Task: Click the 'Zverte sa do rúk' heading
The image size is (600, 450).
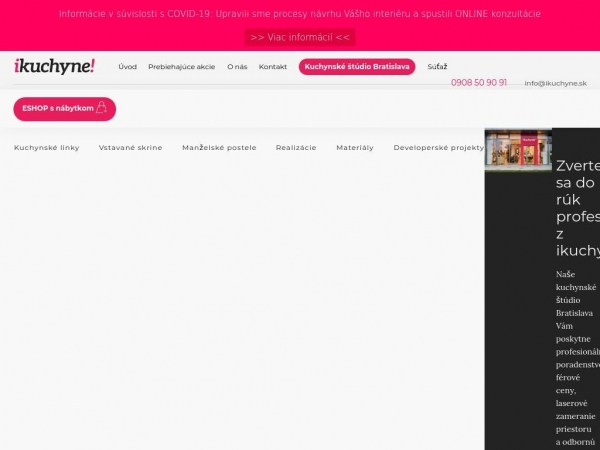Action: [577, 208]
